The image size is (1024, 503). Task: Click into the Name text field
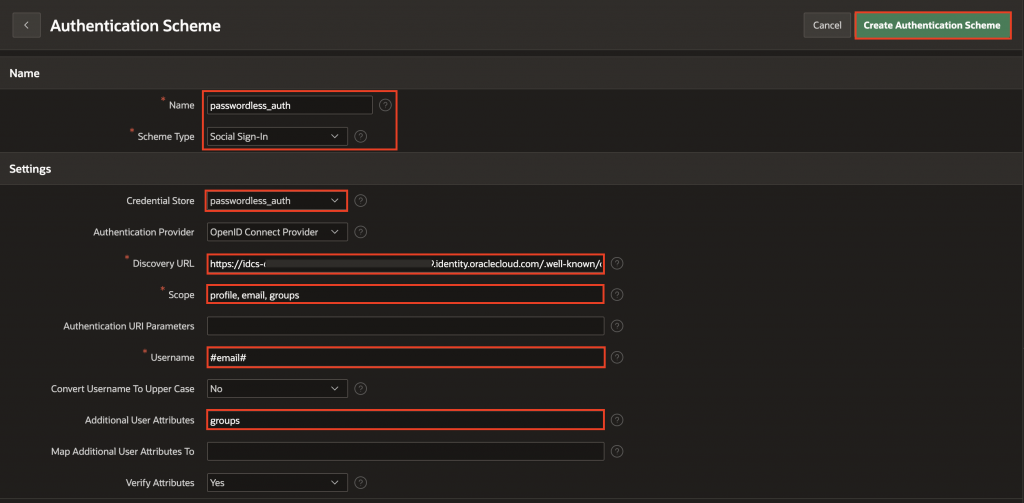coord(289,105)
